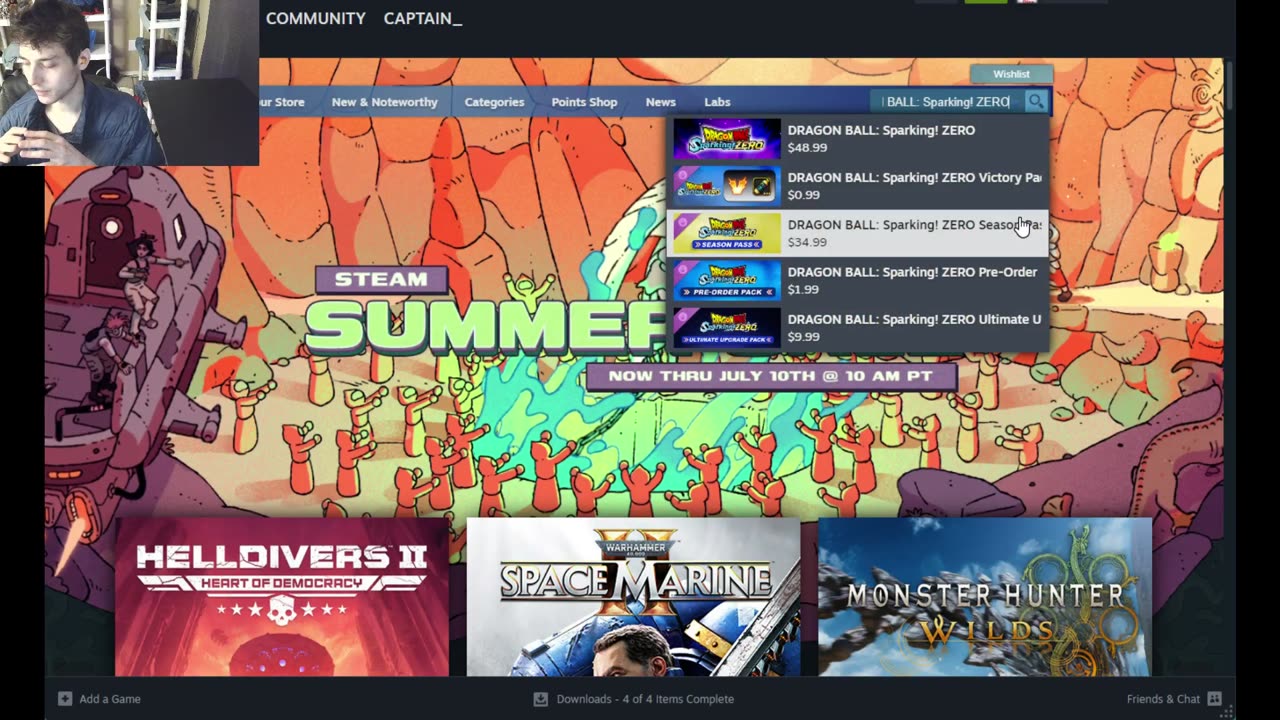Open the CAPTAIN_ profile menu
Image resolution: width=1280 pixels, height=720 pixels.
422,18
